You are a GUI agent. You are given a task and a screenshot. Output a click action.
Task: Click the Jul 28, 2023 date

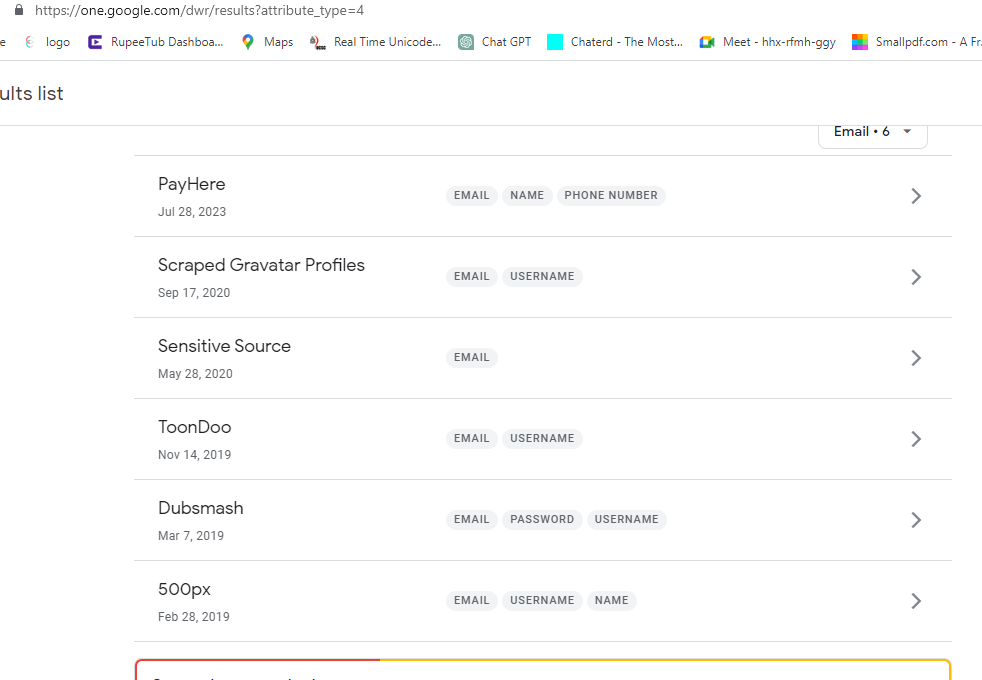point(192,212)
